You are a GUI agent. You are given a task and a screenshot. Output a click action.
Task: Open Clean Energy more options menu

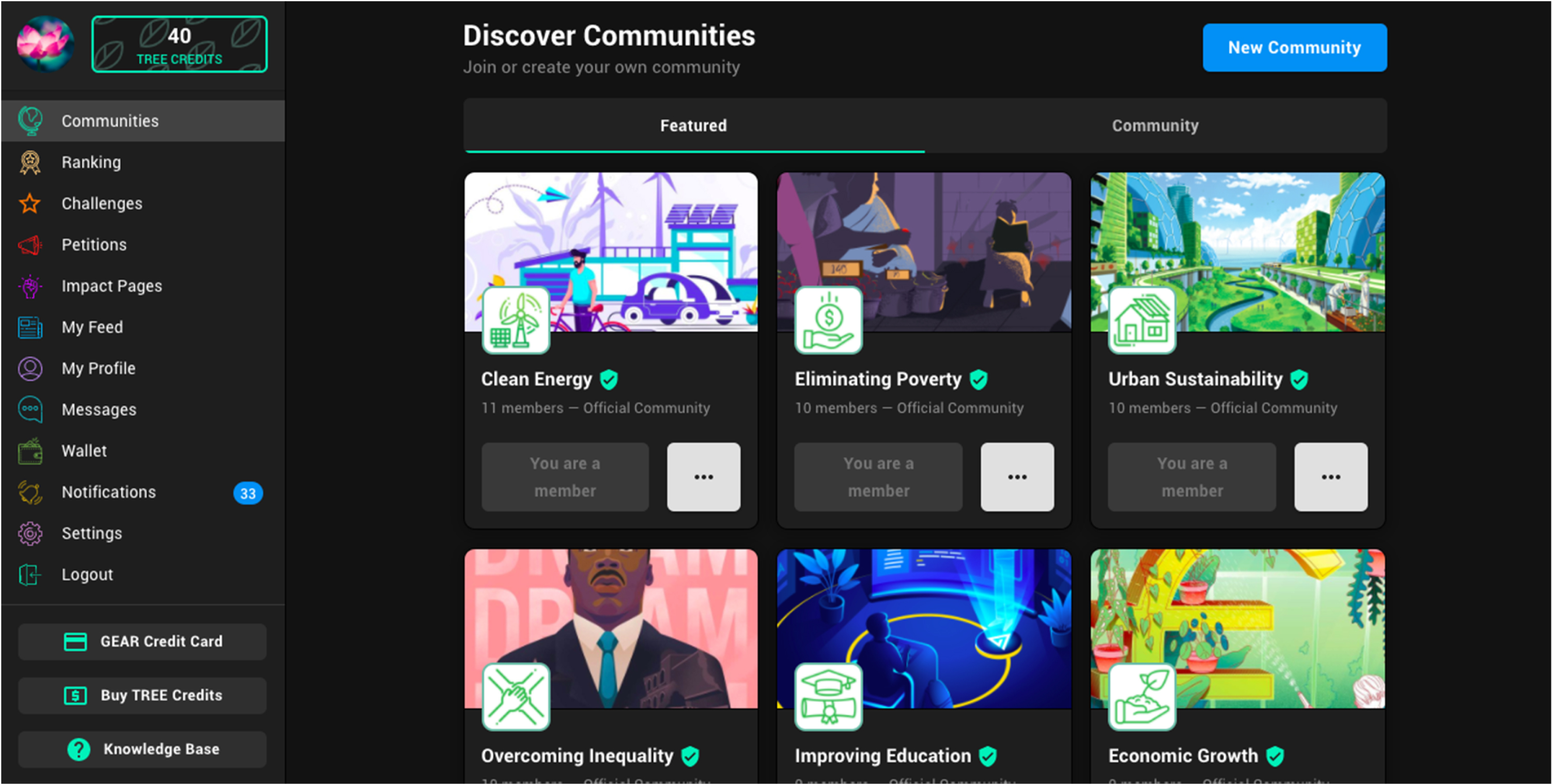tap(703, 477)
